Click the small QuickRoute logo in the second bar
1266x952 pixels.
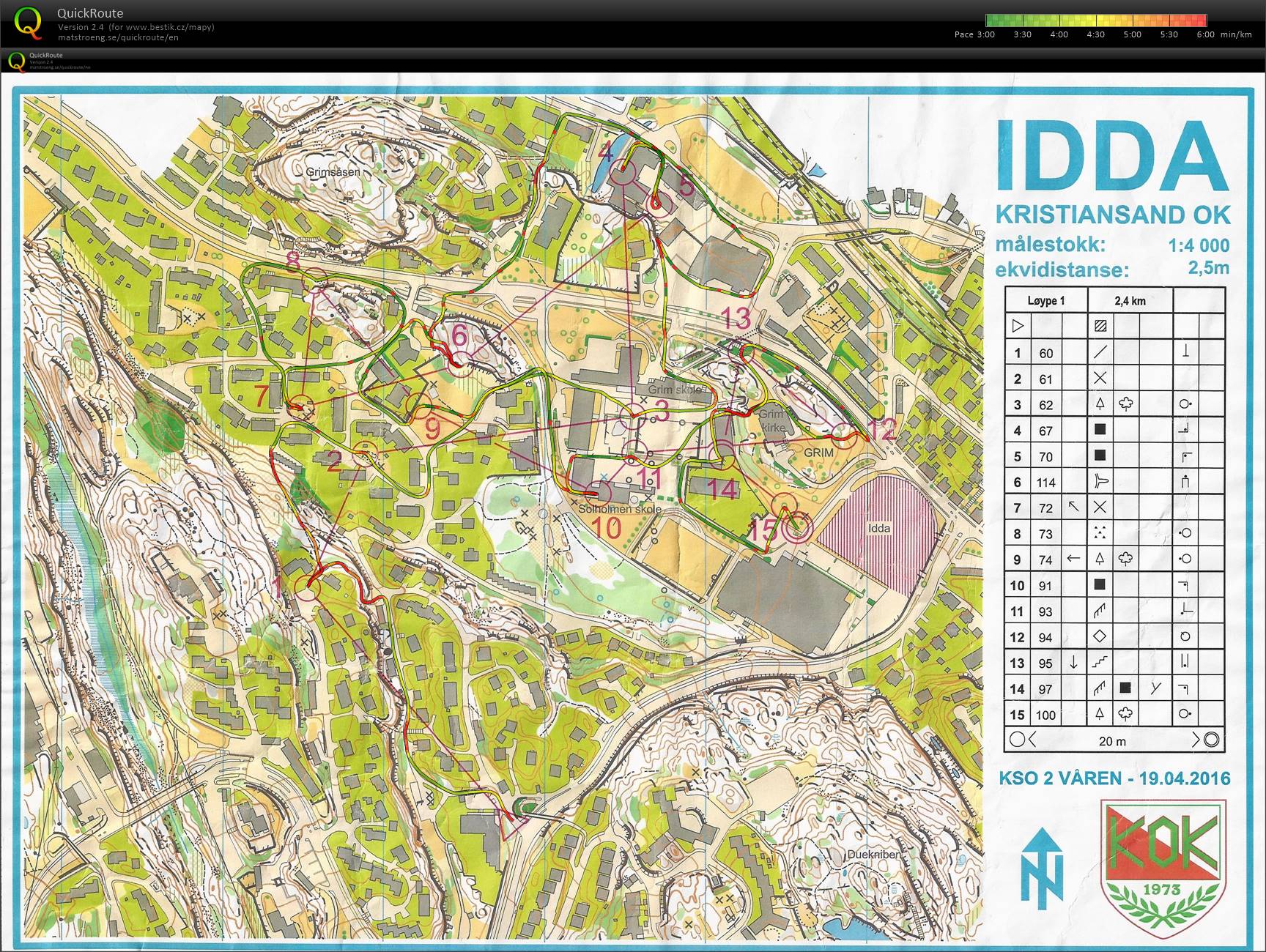tap(16, 62)
